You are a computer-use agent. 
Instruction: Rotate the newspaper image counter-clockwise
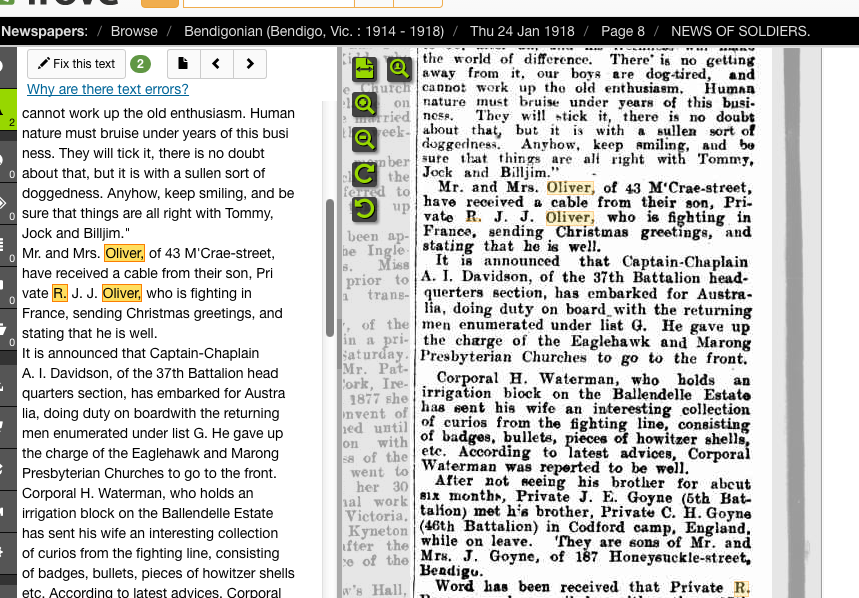tap(364, 209)
